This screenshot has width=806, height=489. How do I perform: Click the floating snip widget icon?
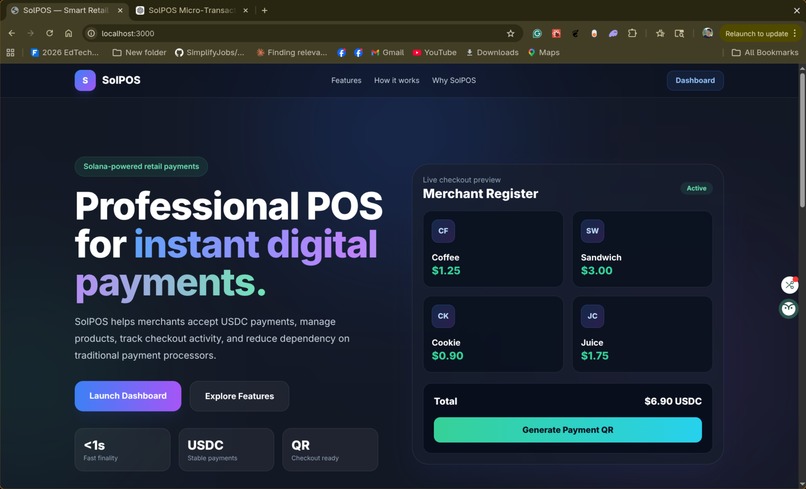point(789,285)
